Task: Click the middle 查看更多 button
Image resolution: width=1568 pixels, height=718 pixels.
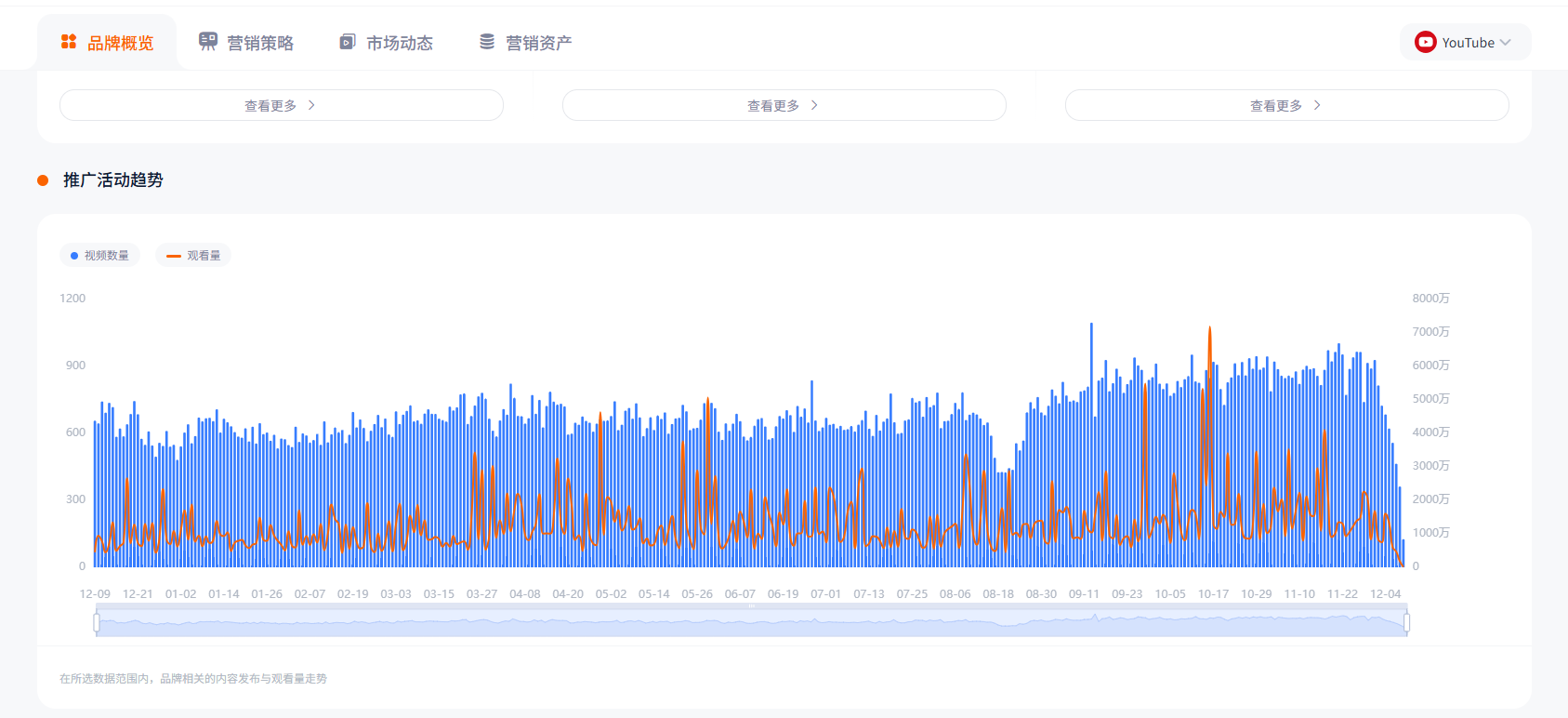Action: (x=784, y=106)
